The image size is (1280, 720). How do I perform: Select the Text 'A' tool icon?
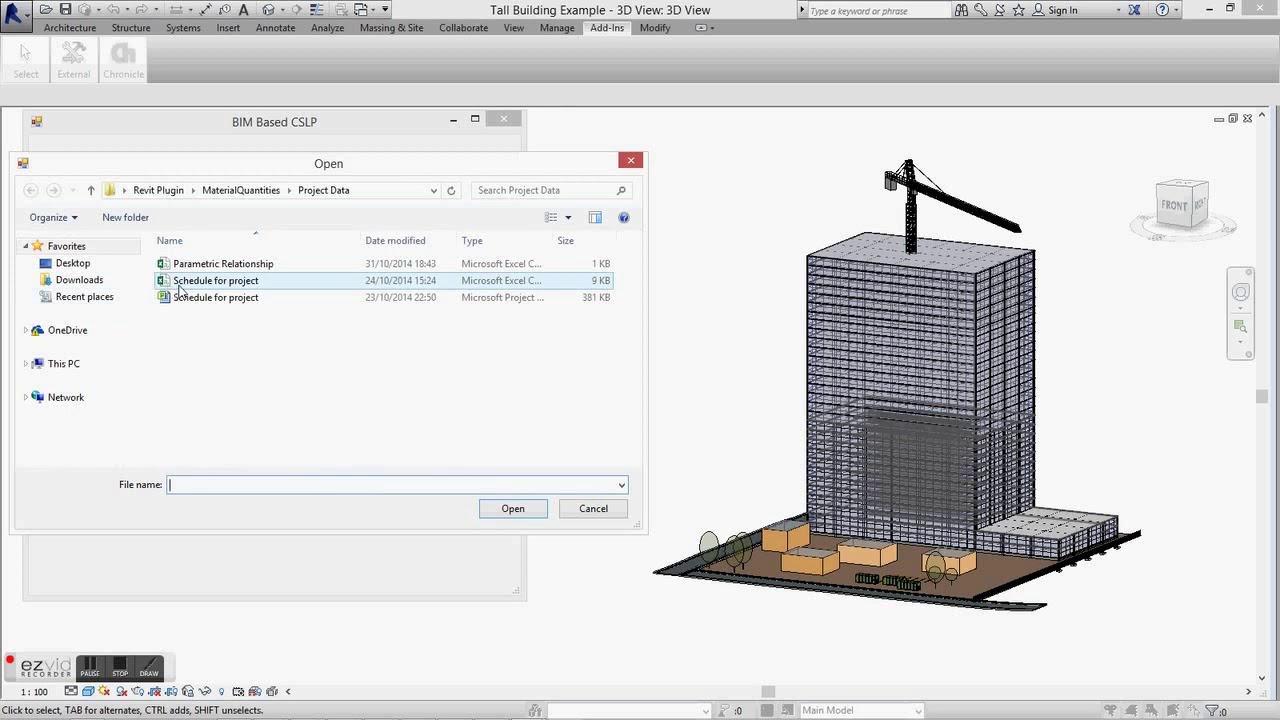(x=243, y=9)
